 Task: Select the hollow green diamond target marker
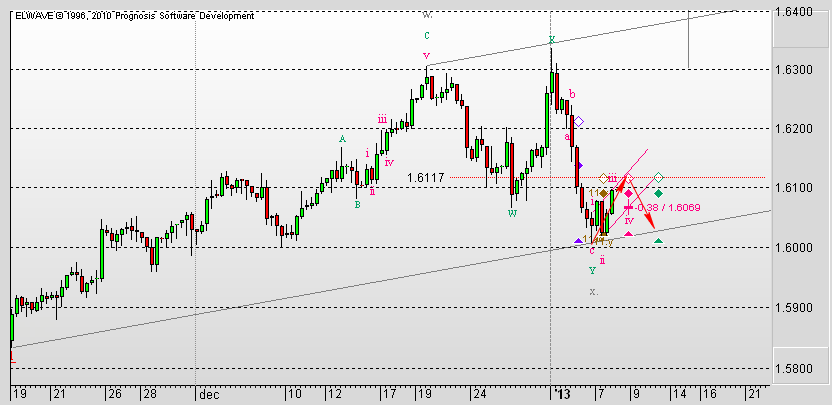658,178
